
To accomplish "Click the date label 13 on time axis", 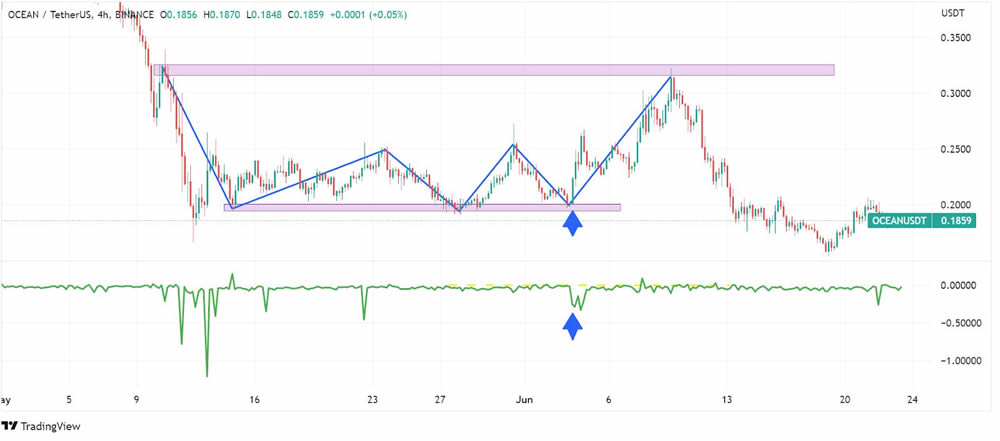I will [727, 400].
